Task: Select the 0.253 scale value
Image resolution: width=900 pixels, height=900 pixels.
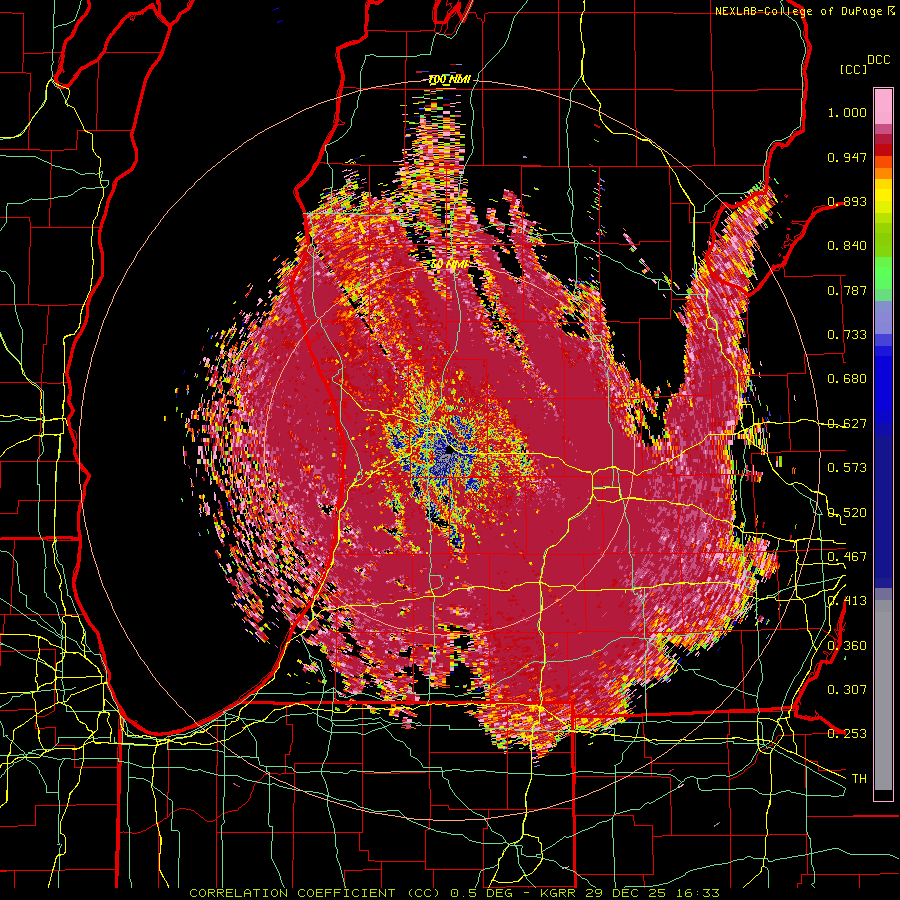Action: (x=847, y=734)
